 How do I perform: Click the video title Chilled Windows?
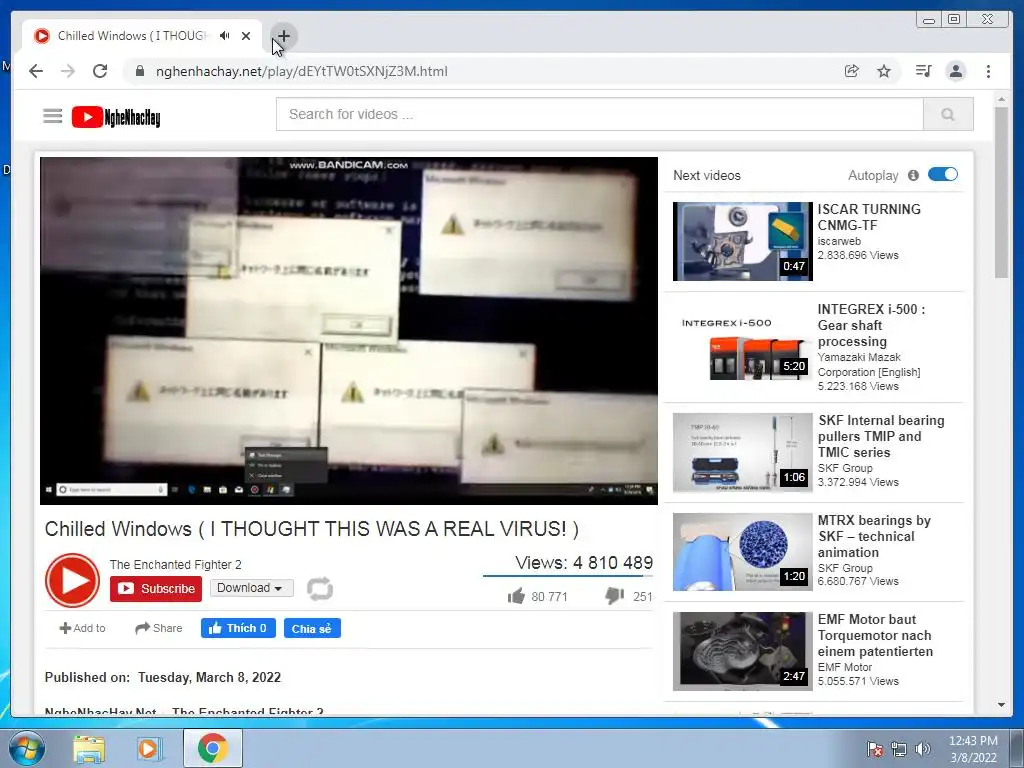[x=312, y=528]
